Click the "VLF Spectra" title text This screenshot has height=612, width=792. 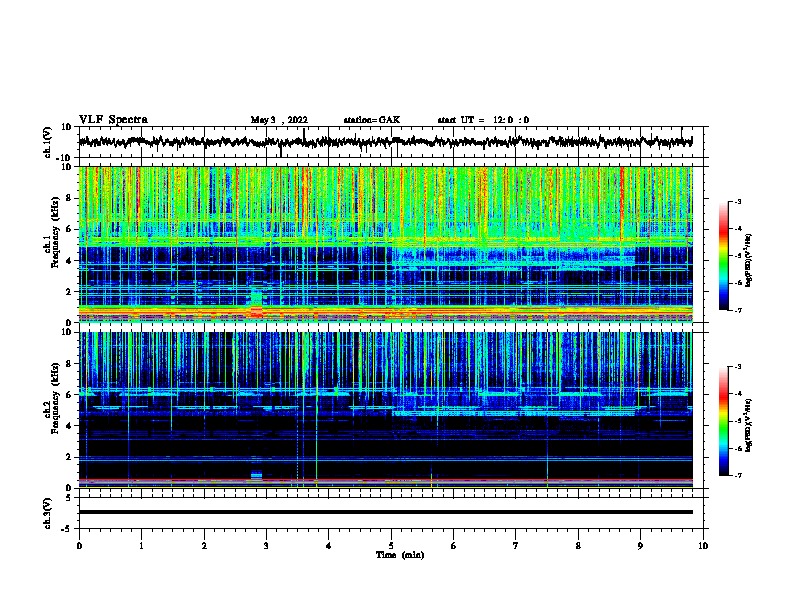pyautogui.click(x=113, y=120)
